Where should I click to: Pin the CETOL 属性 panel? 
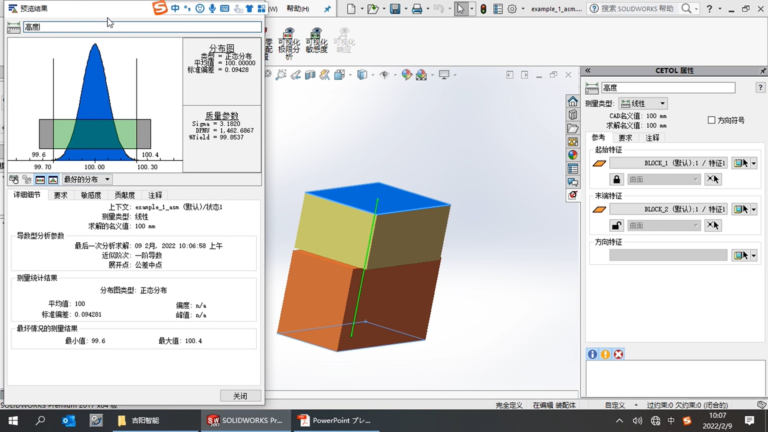[763, 71]
